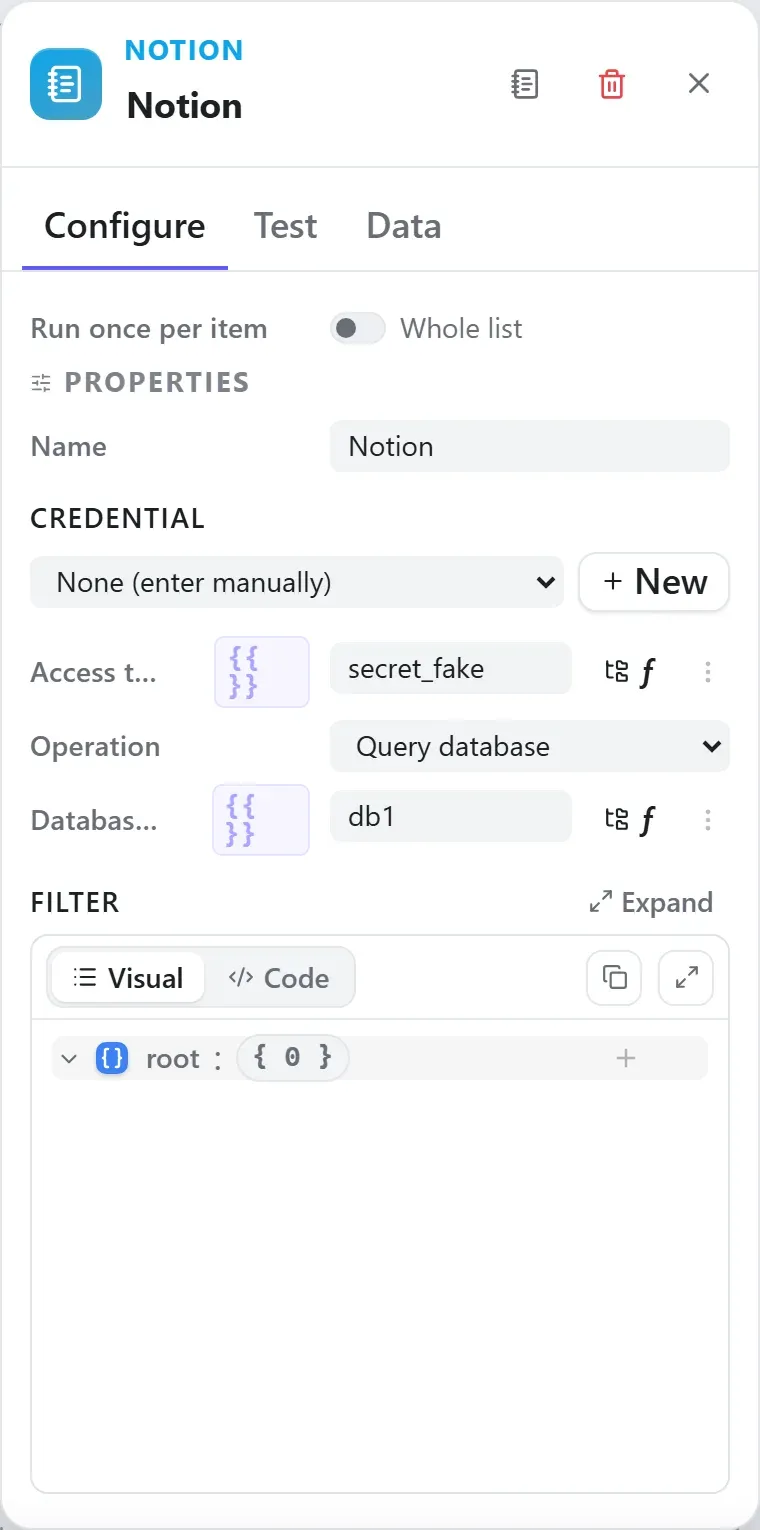This screenshot has width=760, height=1530.
Task: Open the Operation Query database dropdown
Action: click(x=530, y=746)
